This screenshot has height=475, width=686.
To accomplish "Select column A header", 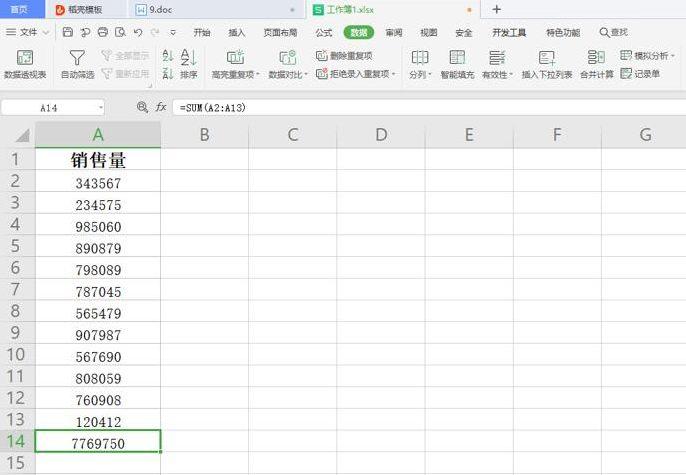I will [x=98, y=135].
